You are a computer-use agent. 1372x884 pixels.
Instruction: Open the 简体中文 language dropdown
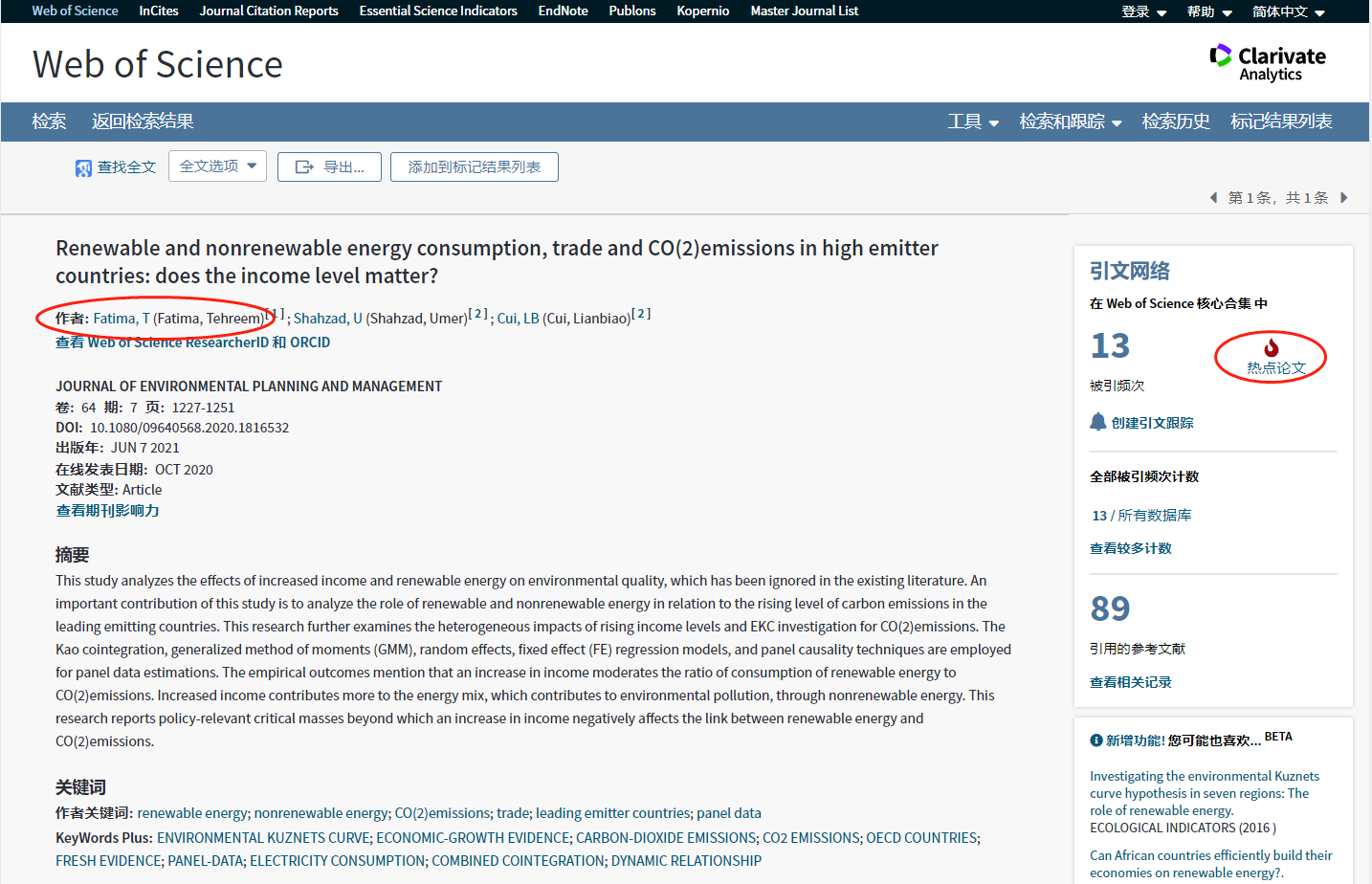1288,11
